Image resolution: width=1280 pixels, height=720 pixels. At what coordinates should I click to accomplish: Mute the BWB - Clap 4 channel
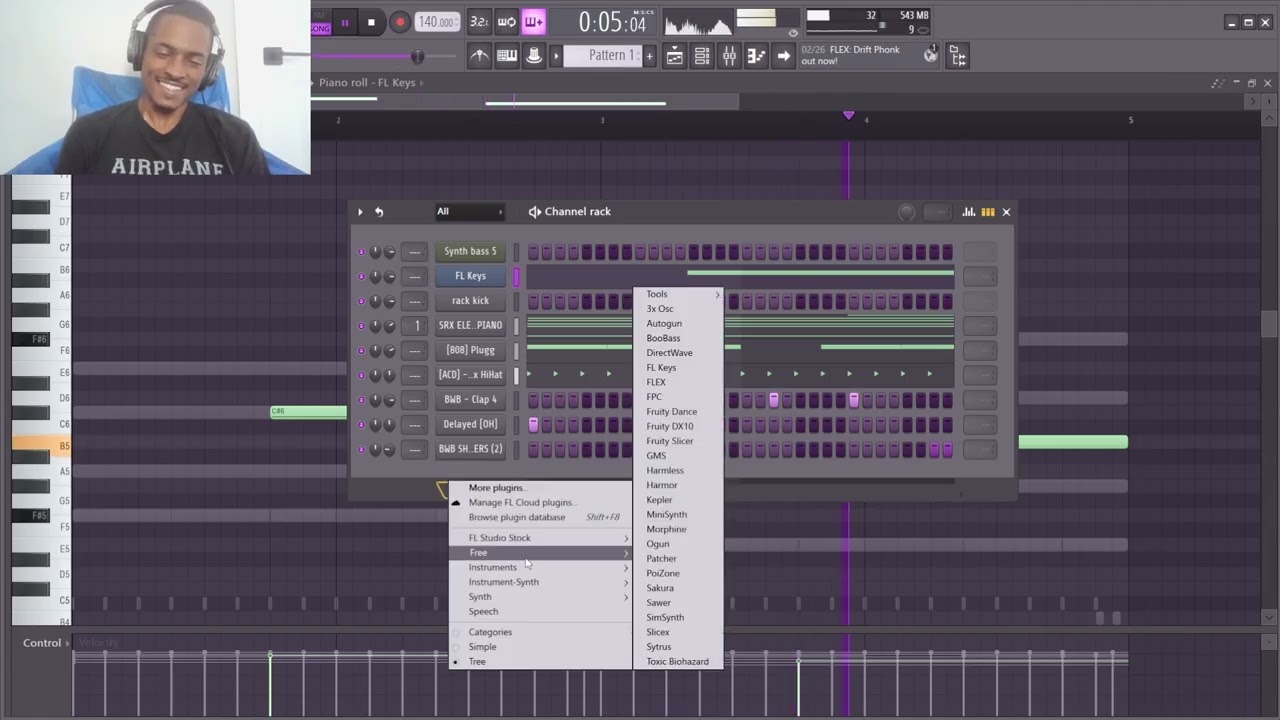point(361,400)
